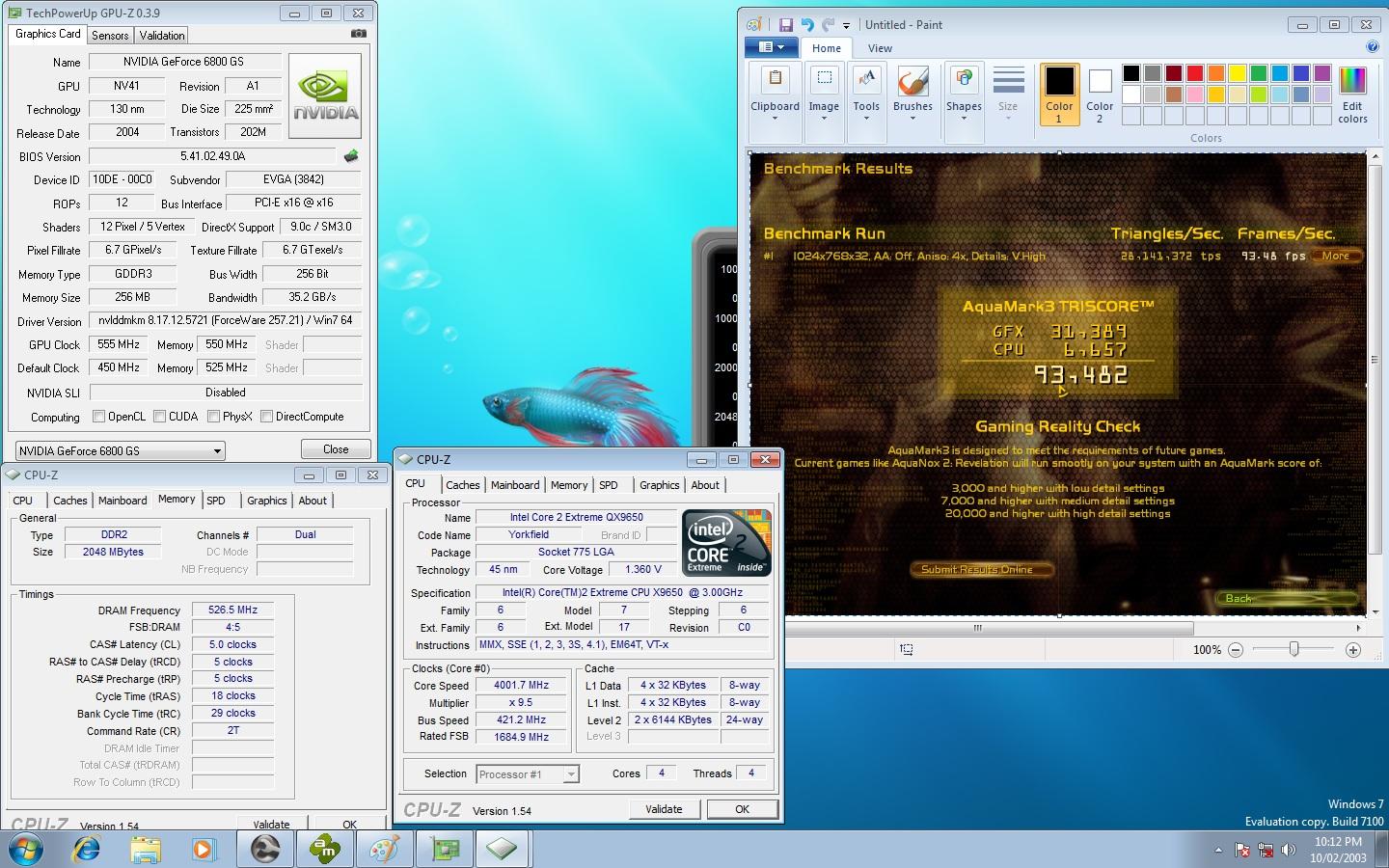The height and width of the screenshot is (868, 1389).
Task: Click the BIOS save chip icon in GPU-Z
Action: [351, 156]
